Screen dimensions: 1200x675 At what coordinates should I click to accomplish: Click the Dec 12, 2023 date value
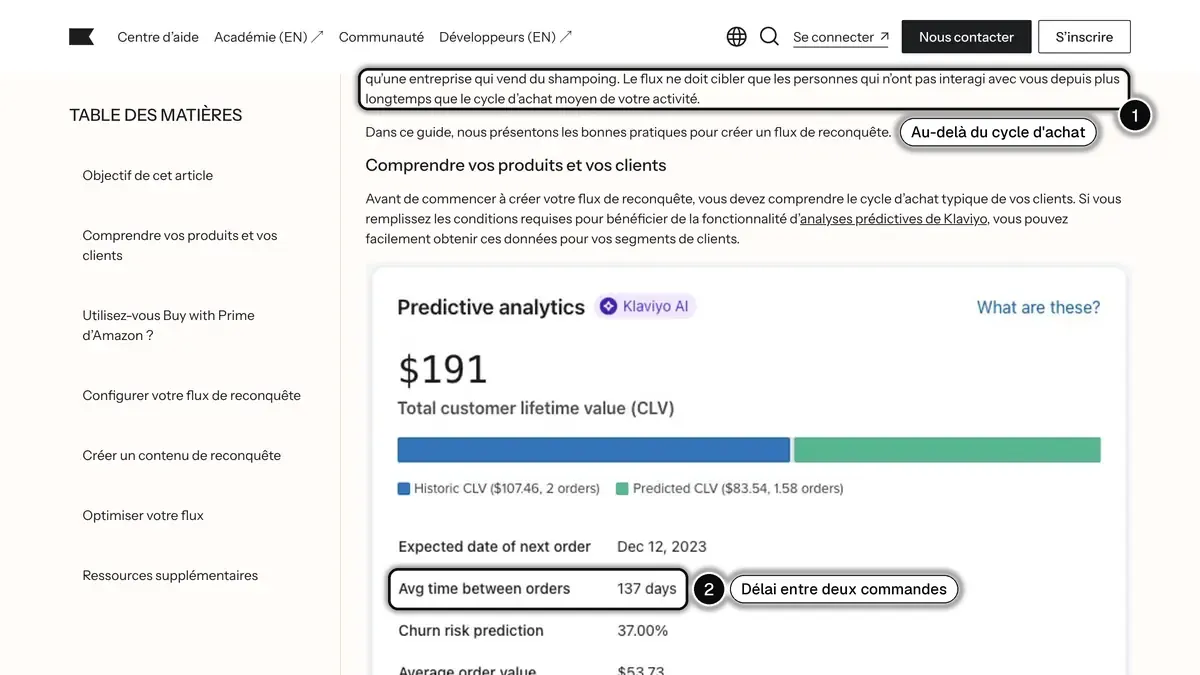[662, 547]
